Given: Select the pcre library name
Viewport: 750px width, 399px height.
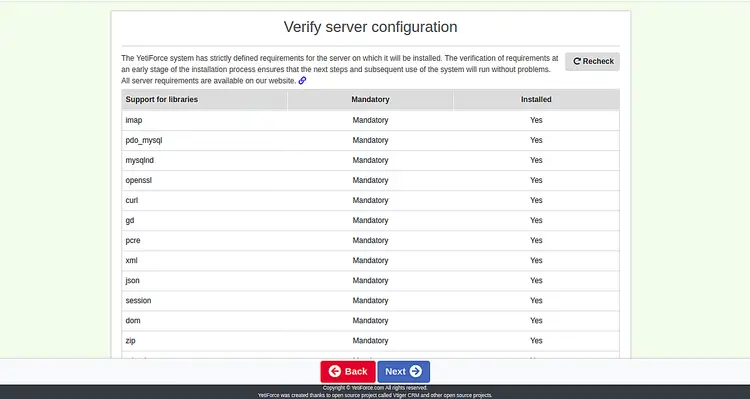Looking at the screenshot, I should [133, 241].
